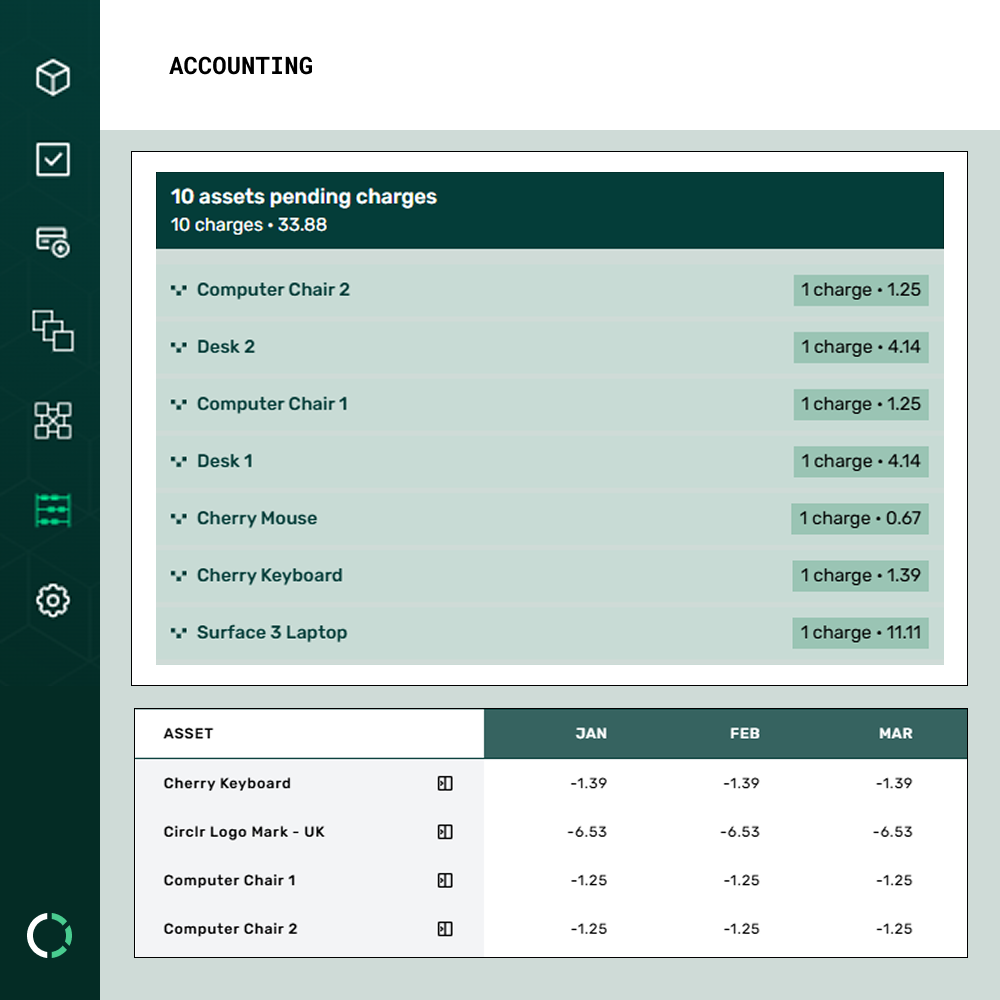Click the ACCOUNTING page title

pos(241,66)
